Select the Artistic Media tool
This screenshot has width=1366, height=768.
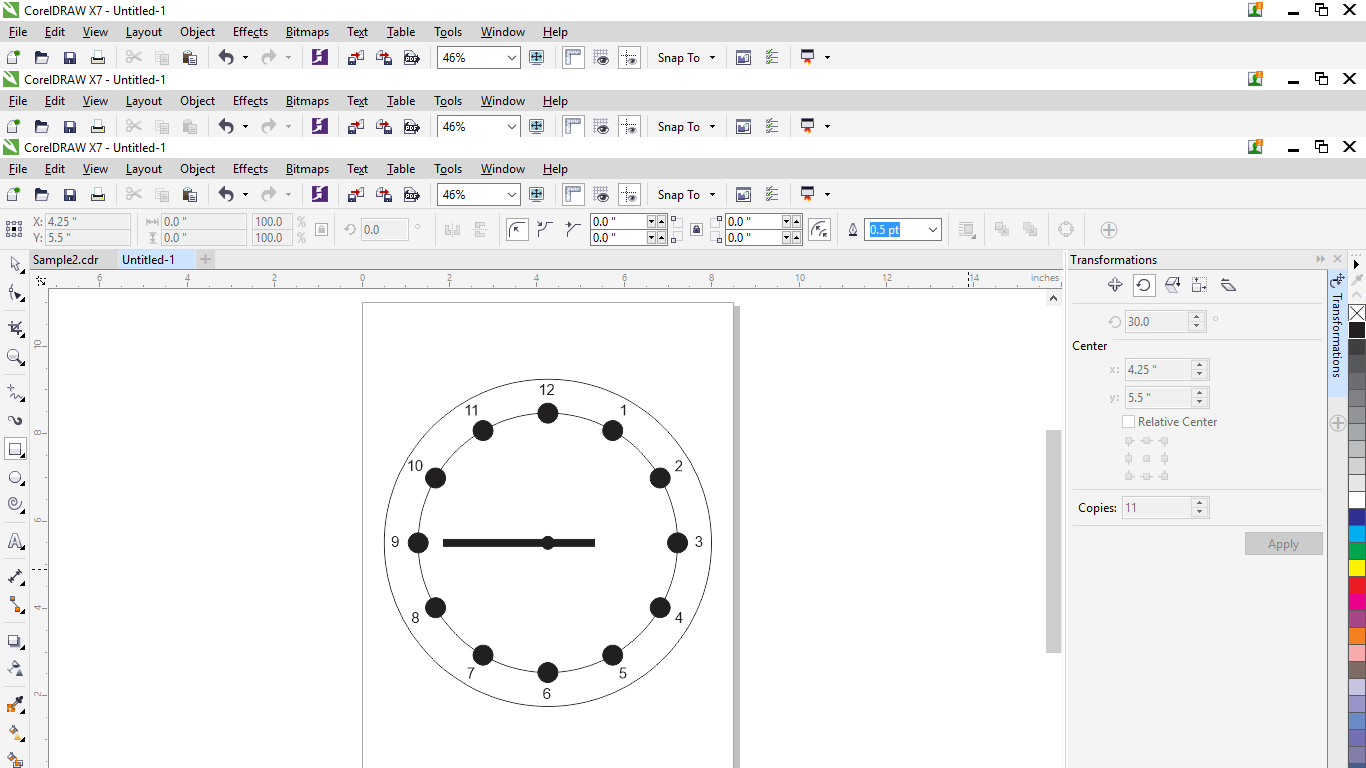pos(15,420)
